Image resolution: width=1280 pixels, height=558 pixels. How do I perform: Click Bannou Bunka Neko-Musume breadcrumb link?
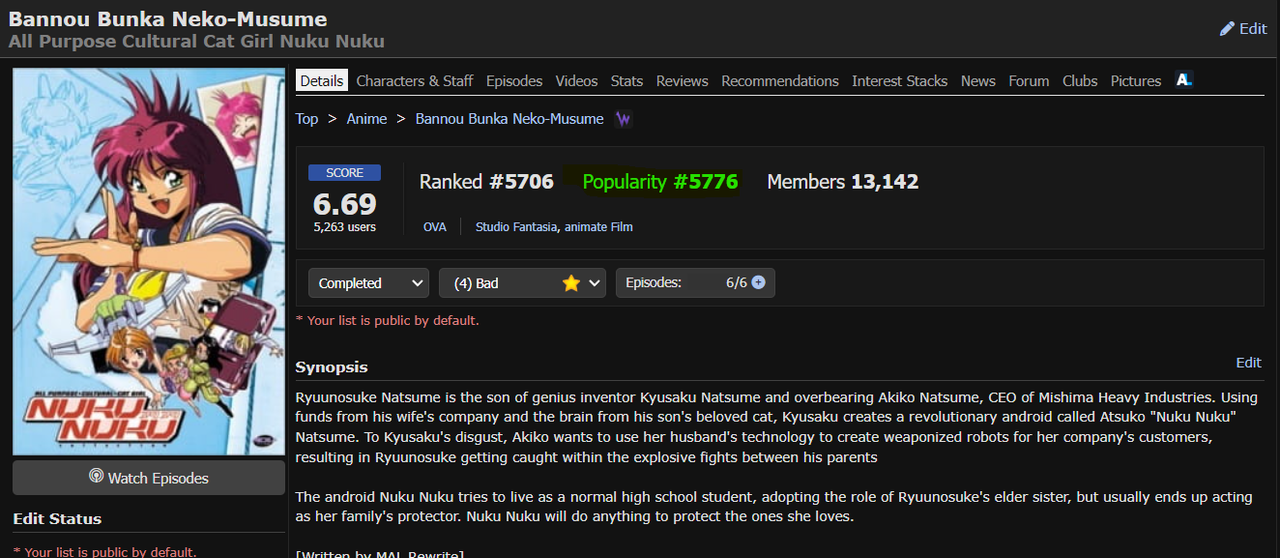tap(510, 119)
